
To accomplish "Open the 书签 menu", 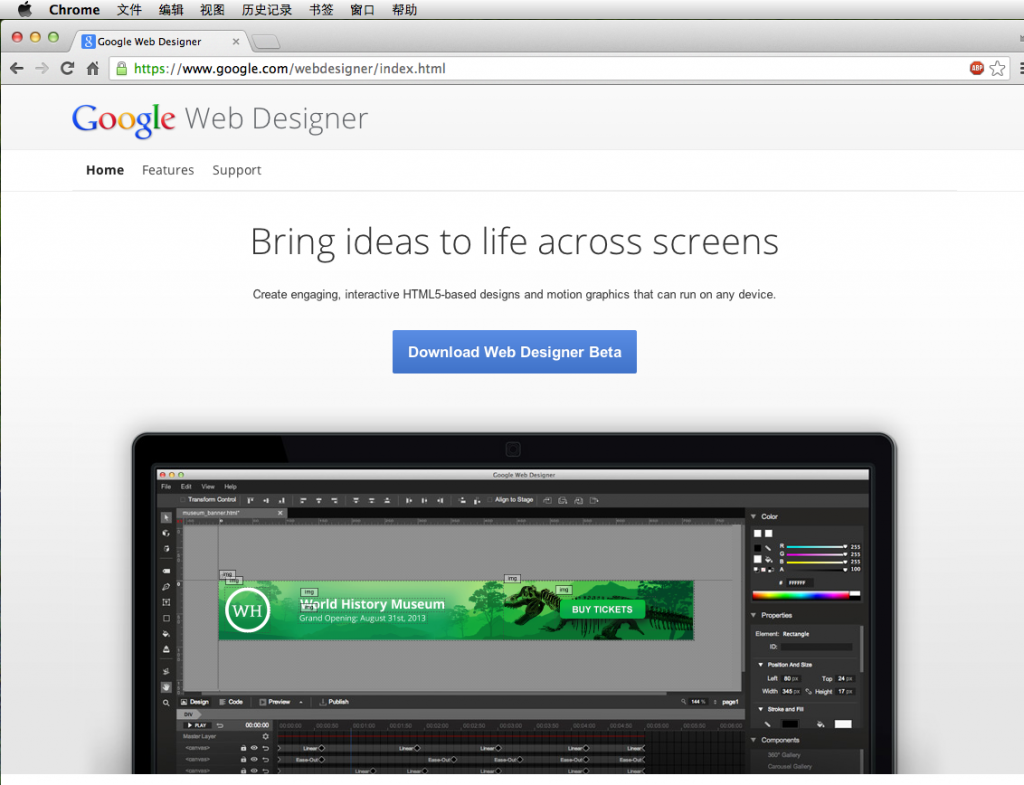I will tap(321, 10).
